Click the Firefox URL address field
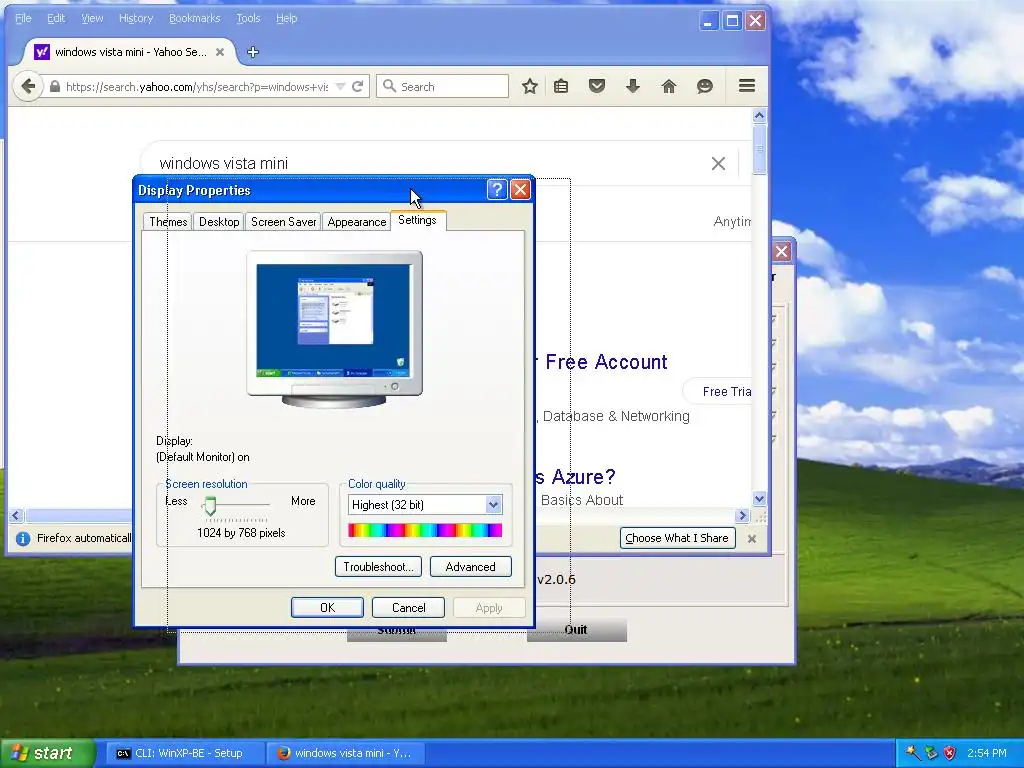The width and height of the screenshot is (1024, 768). pos(197,86)
